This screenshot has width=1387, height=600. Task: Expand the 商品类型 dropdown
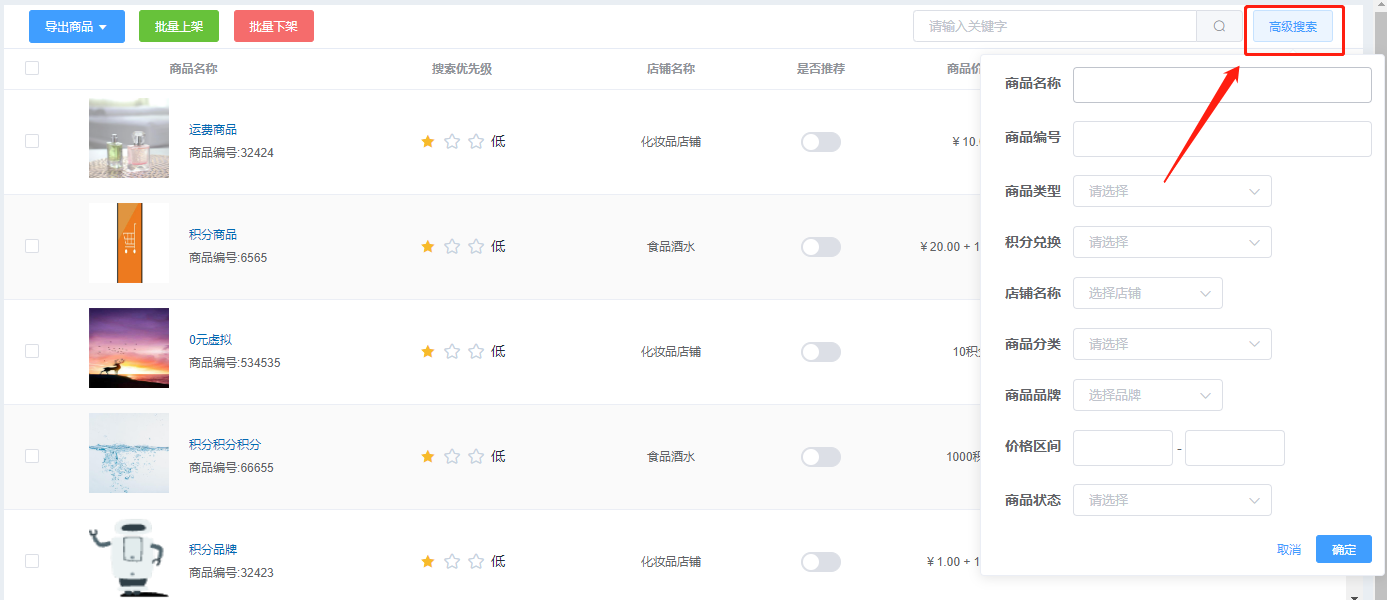point(1172,191)
